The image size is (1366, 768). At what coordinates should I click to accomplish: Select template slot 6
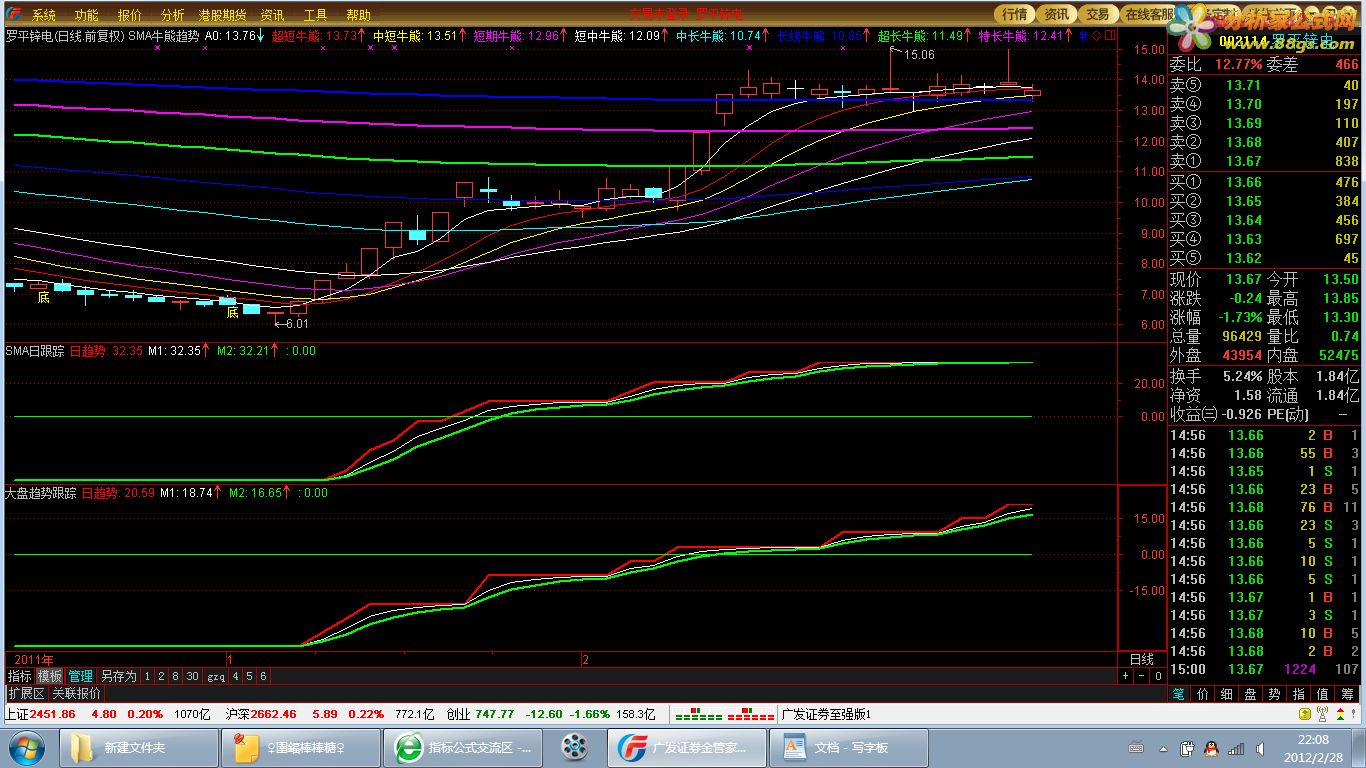264,676
